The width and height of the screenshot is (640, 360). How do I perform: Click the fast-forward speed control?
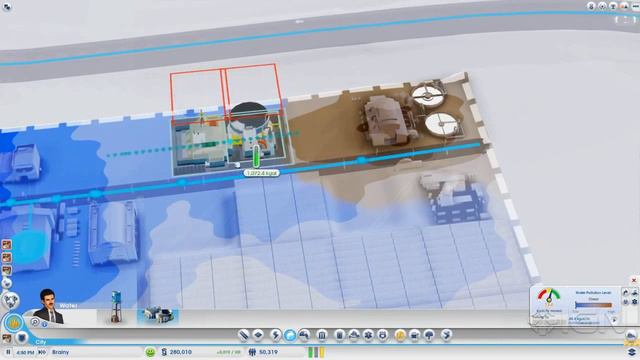[x=42, y=352]
